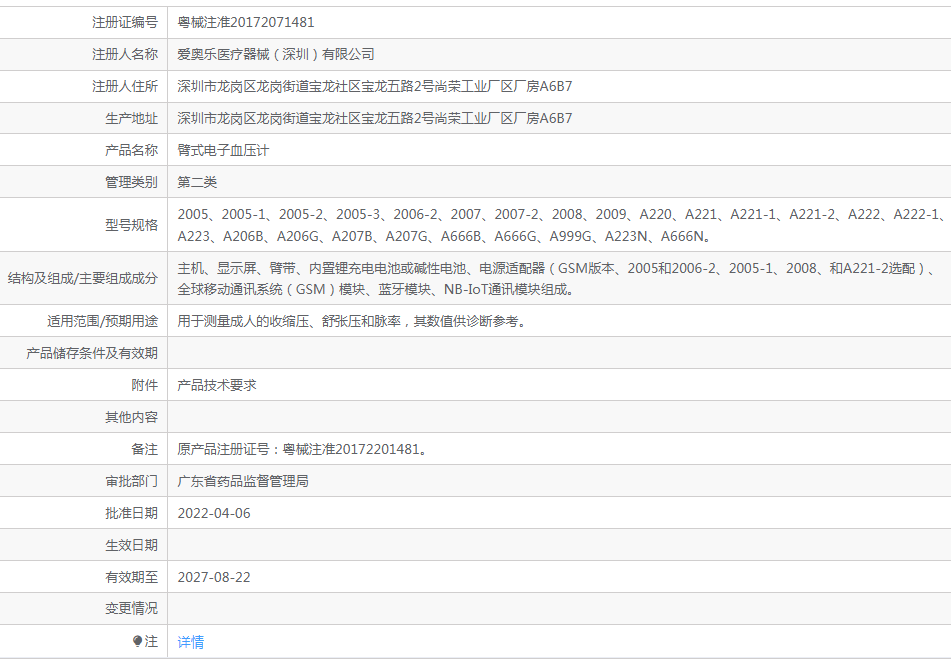Select the intended use text 用于测量成人的收缩压
The width and height of the screenshot is (951, 670).
tap(351, 321)
